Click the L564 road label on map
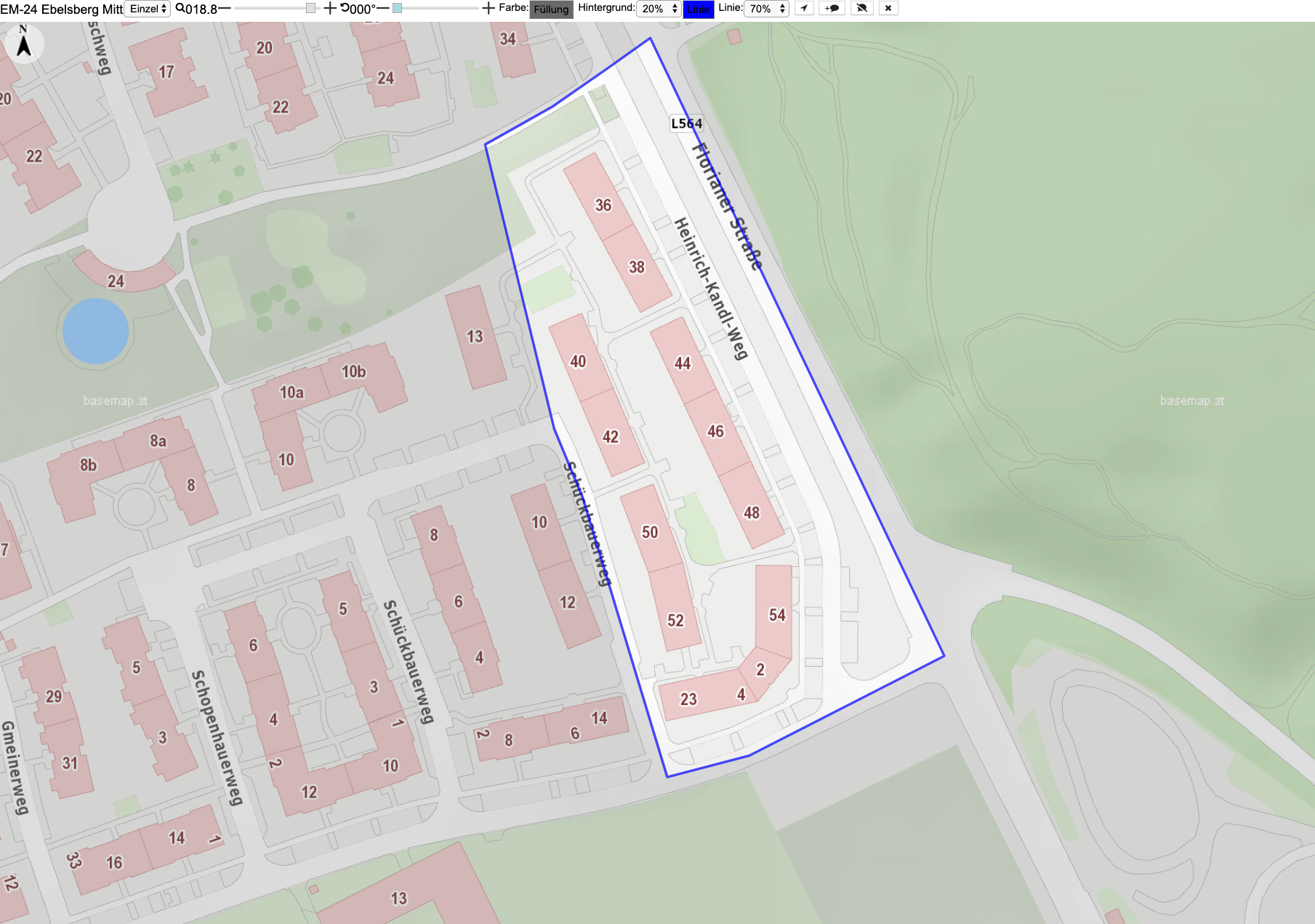The width and height of the screenshot is (1315, 924). (x=686, y=124)
